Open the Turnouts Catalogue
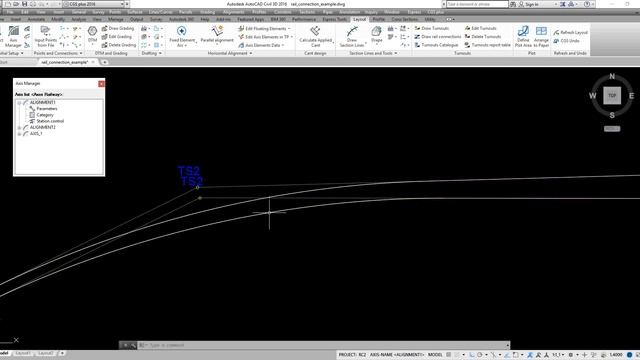The height and width of the screenshot is (360, 640). click(x=436, y=45)
